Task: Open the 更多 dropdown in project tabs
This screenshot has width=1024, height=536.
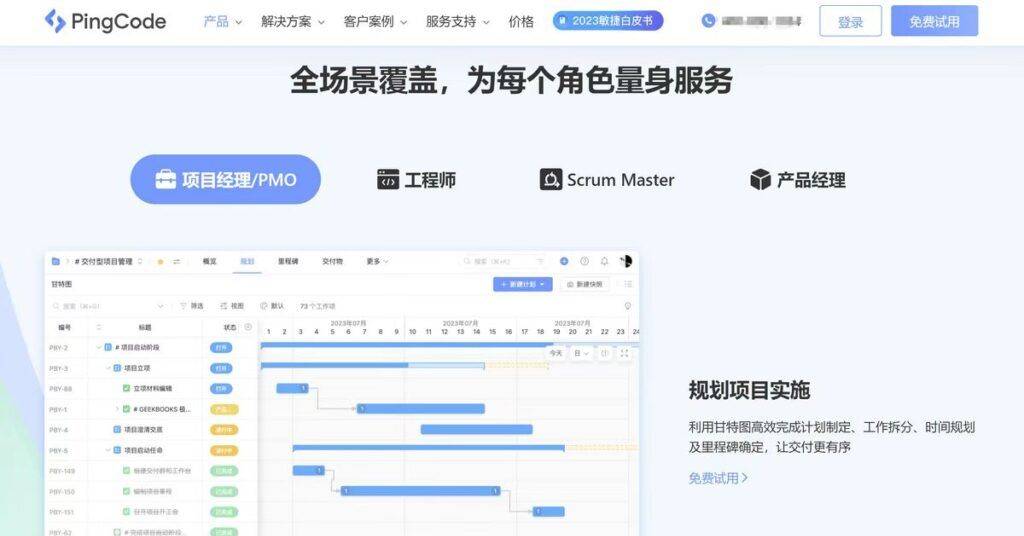Action: [377, 261]
